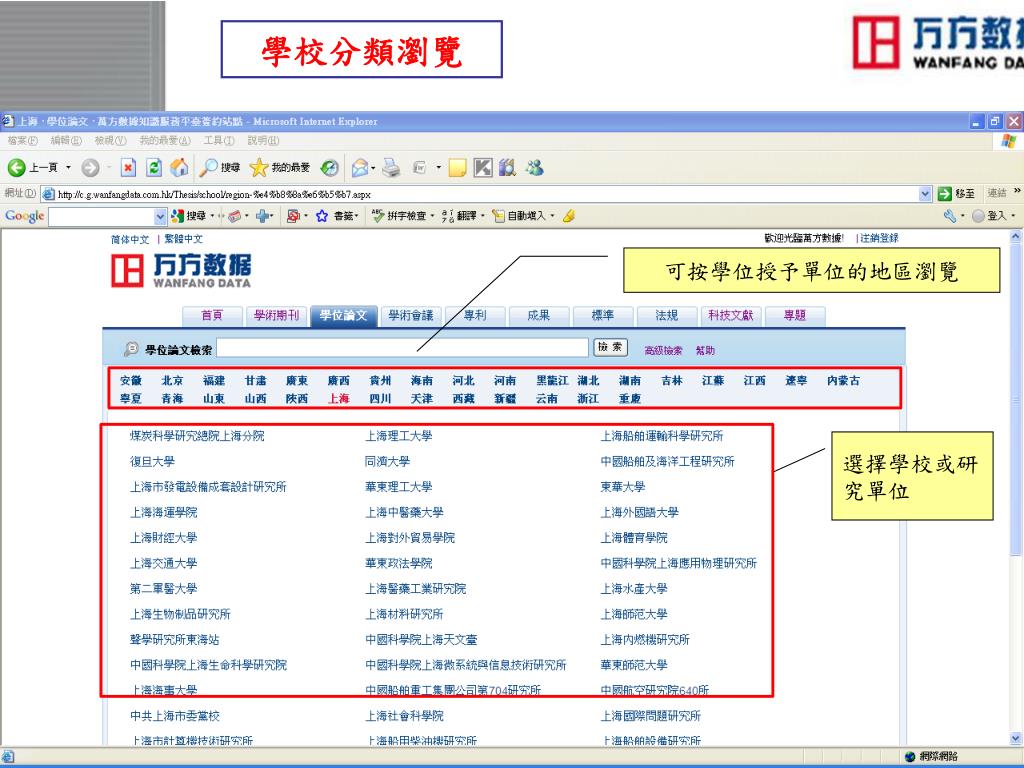Click the IE Forward arrow button
Screen dimensions: 1024x768
(x=90, y=168)
